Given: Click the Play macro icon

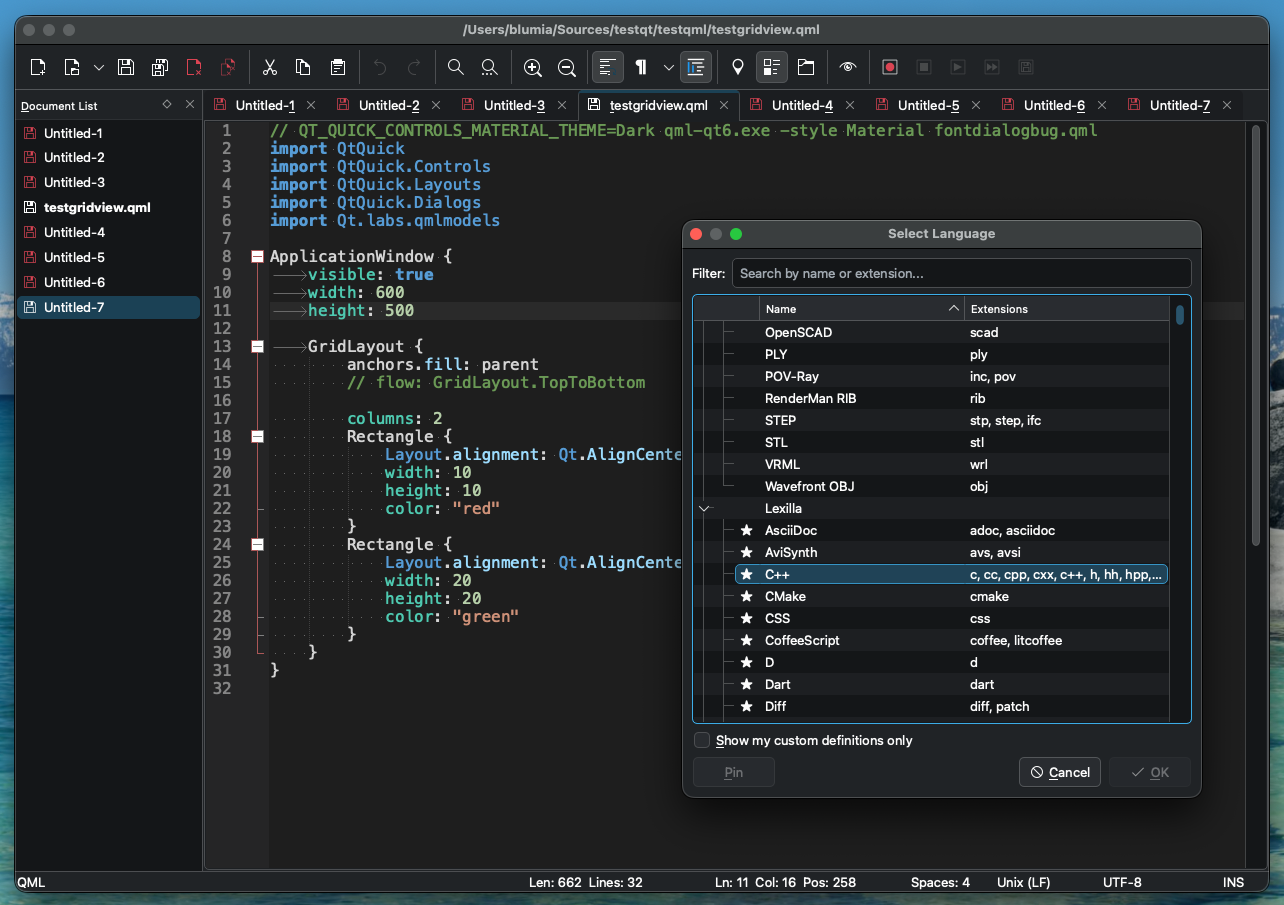Looking at the screenshot, I should [958, 67].
